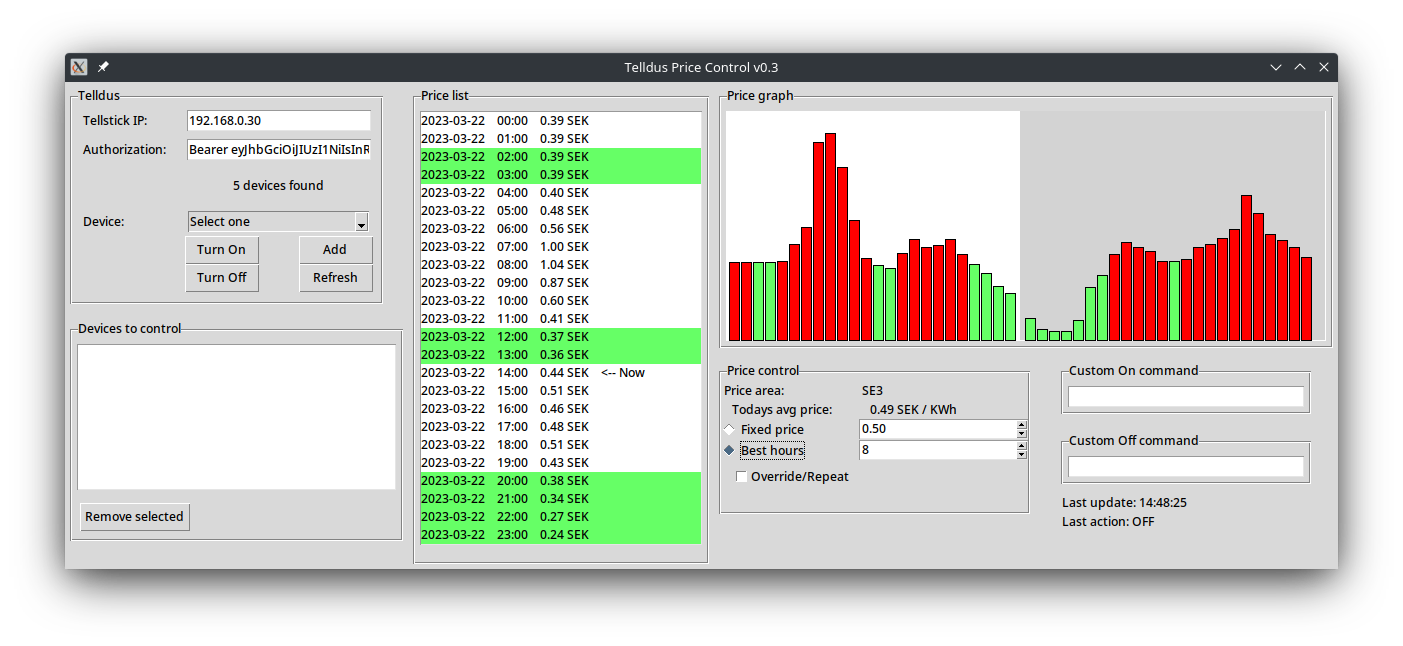
Task: Focus the Custom Off command field
Action: 1186,467
